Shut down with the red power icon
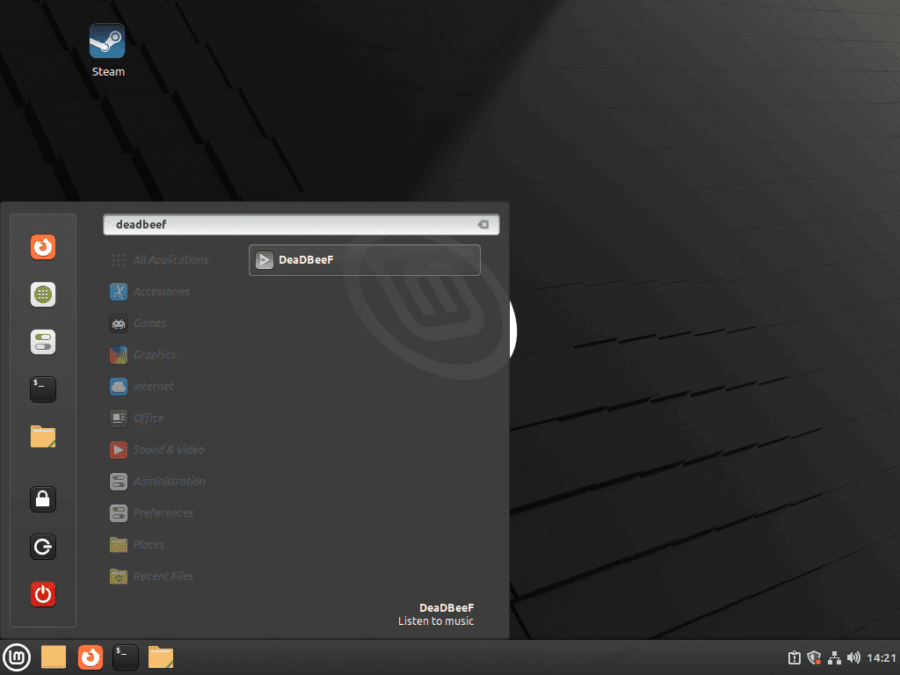This screenshot has width=900, height=675. coord(42,593)
